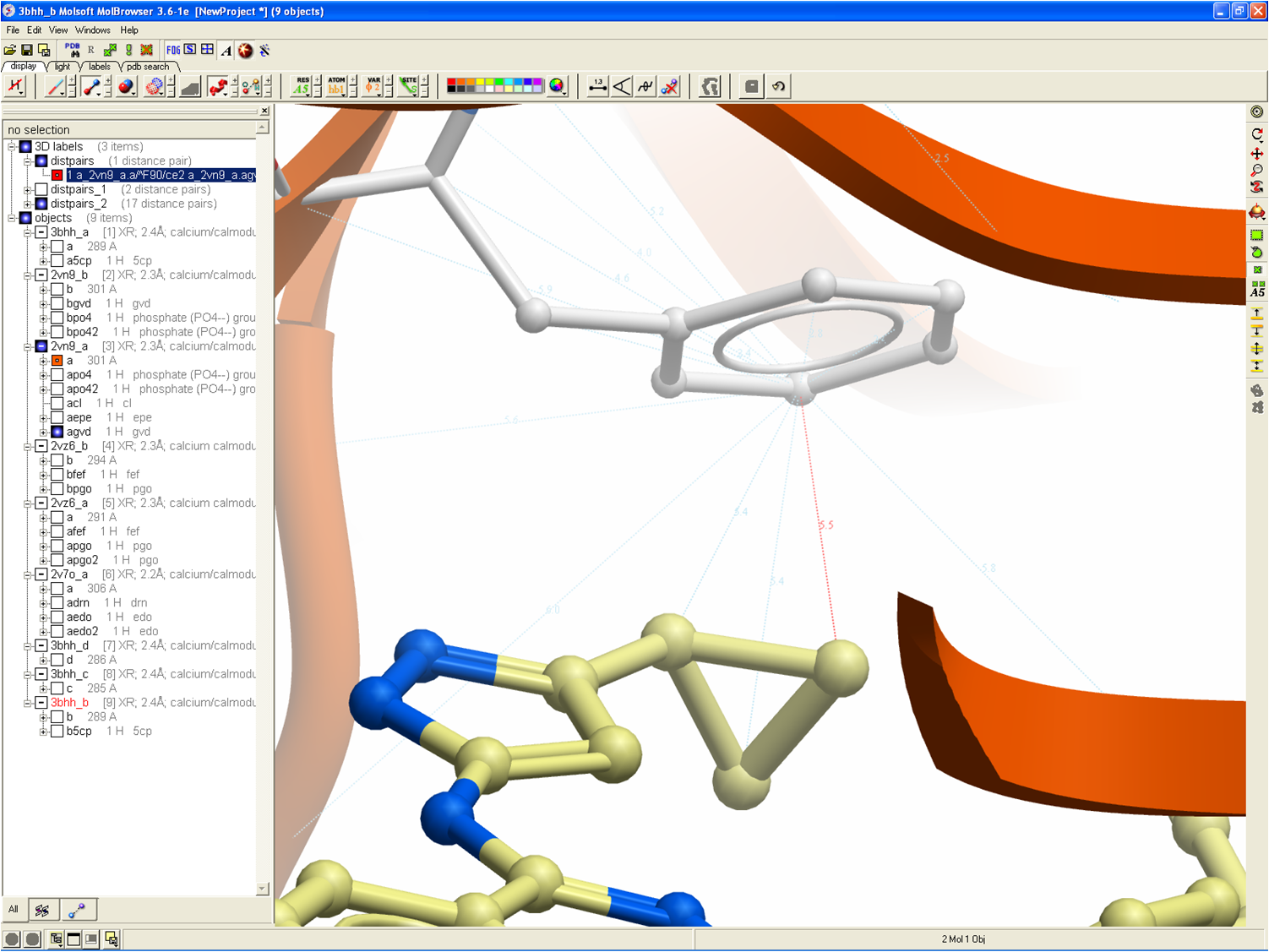Click the PDB search binoculars icon
The image size is (1269, 952).
pos(73,51)
